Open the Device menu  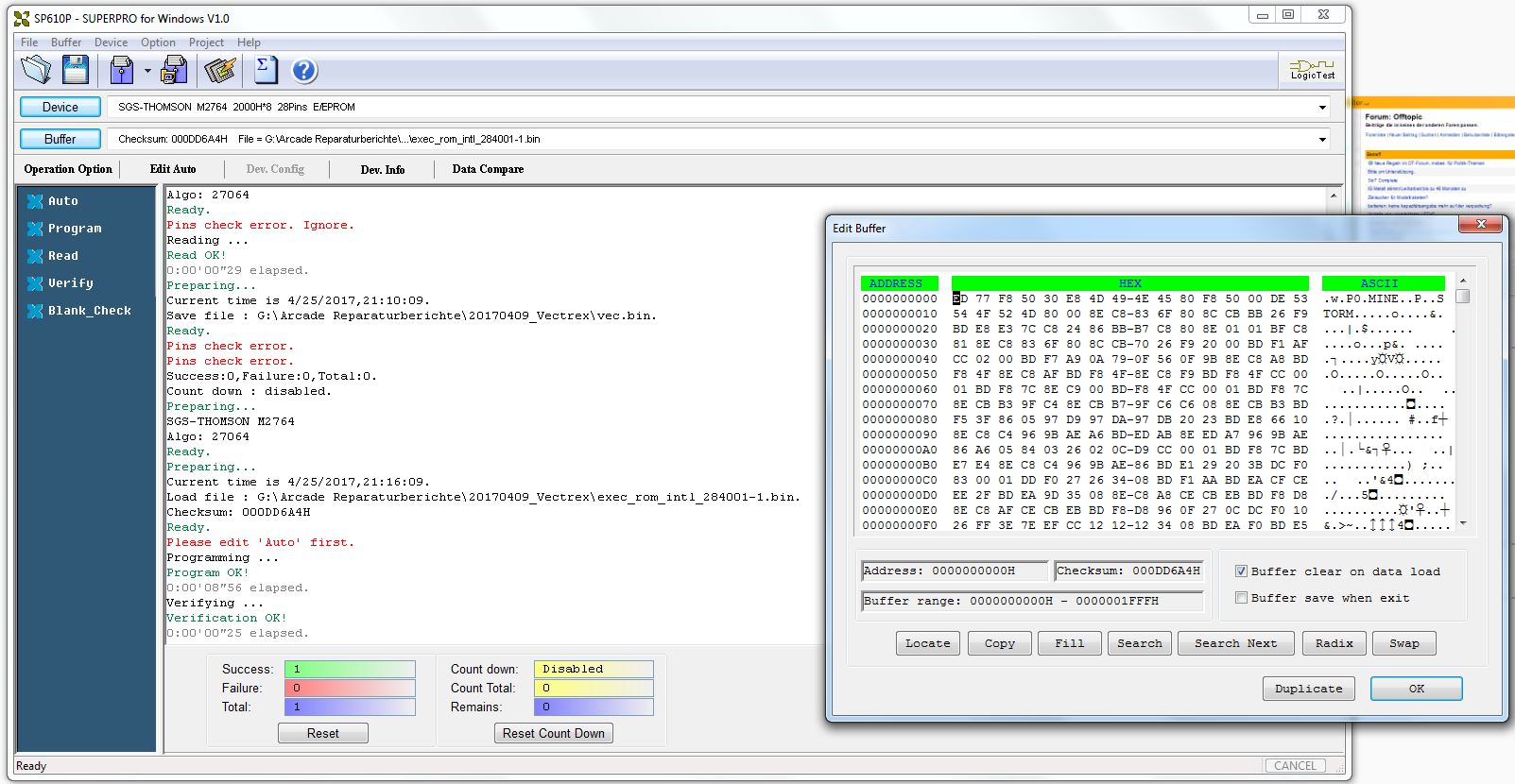pyautogui.click(x=111, y=43)
